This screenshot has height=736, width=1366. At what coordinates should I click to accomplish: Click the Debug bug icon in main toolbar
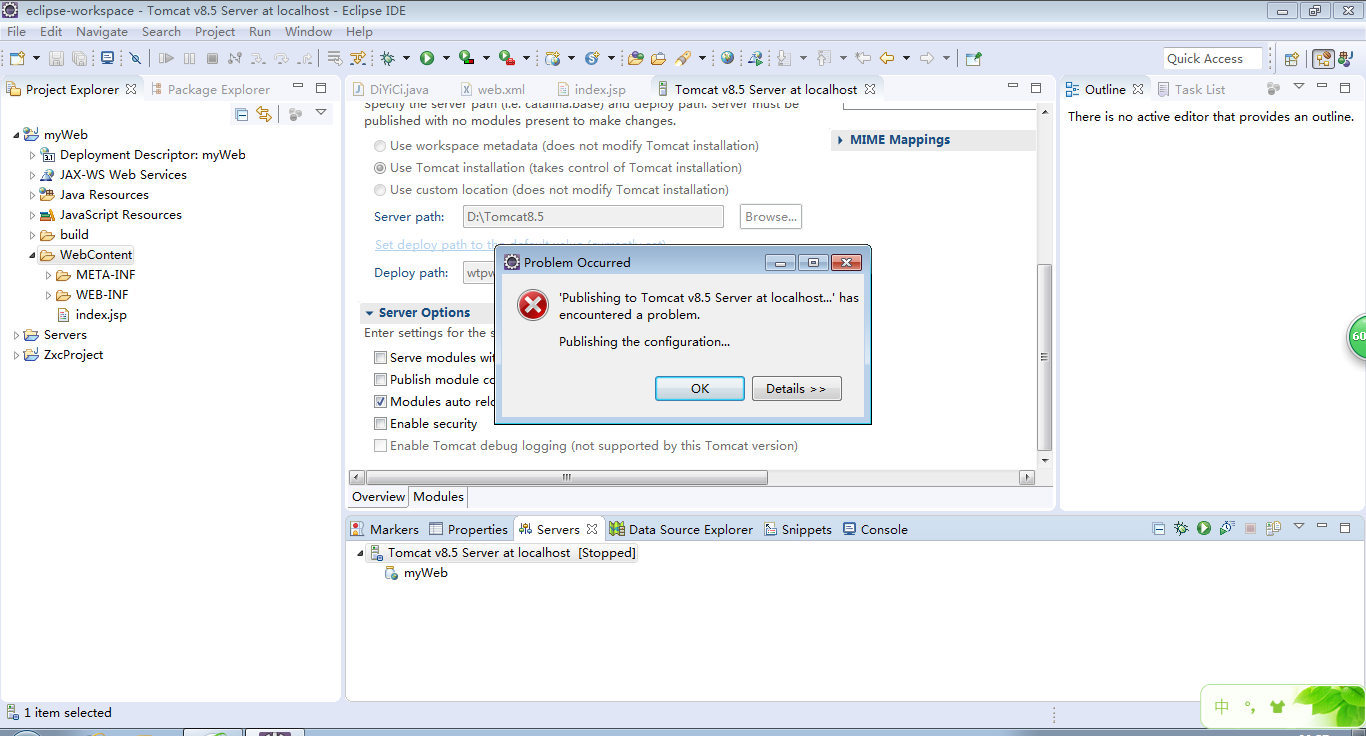pyautogui.click(x=387, y=59)
